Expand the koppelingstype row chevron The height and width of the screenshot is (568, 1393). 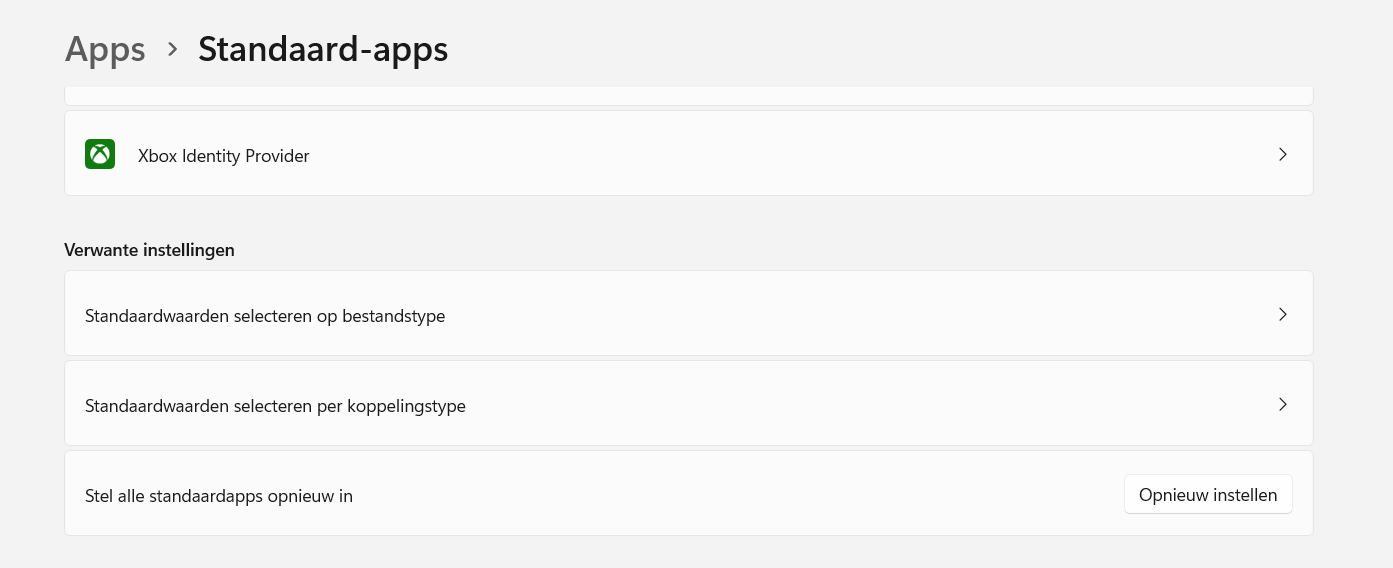click(1283, 404)
